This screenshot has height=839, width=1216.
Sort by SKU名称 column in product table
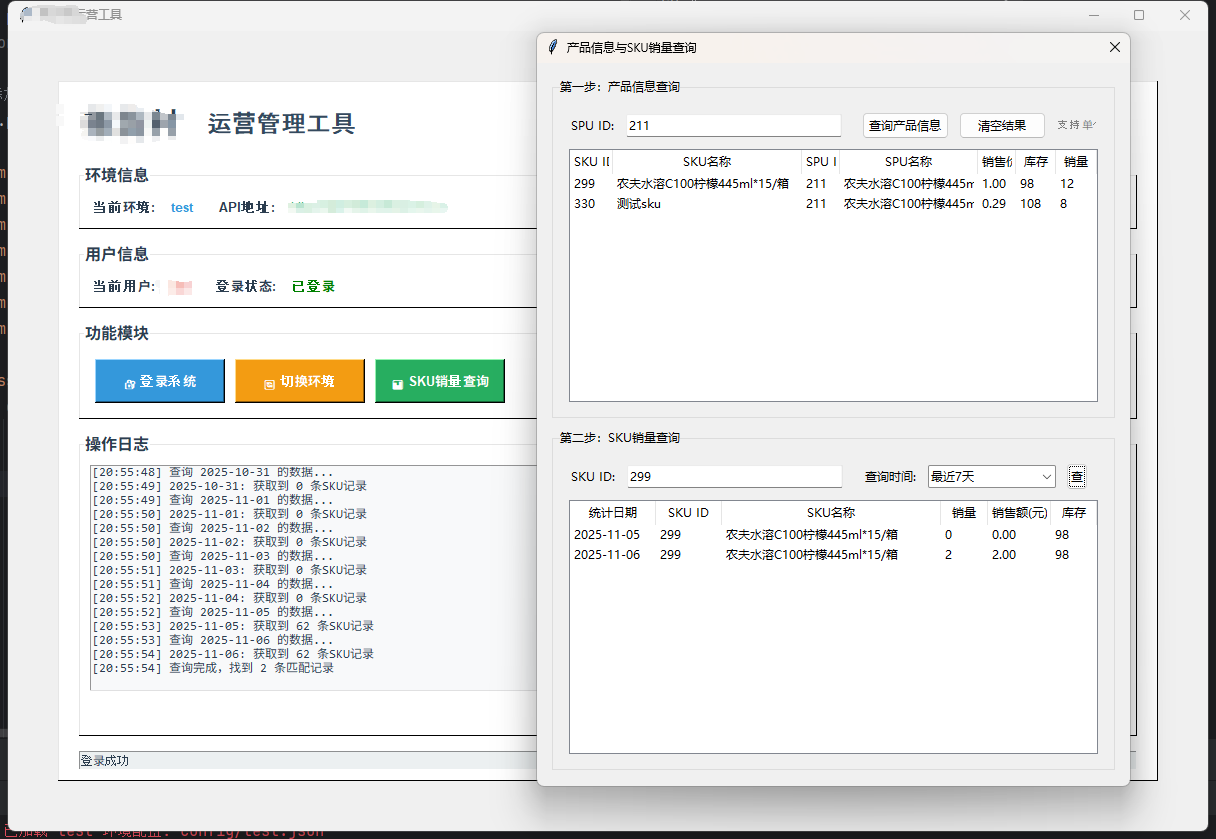[707, 161]
